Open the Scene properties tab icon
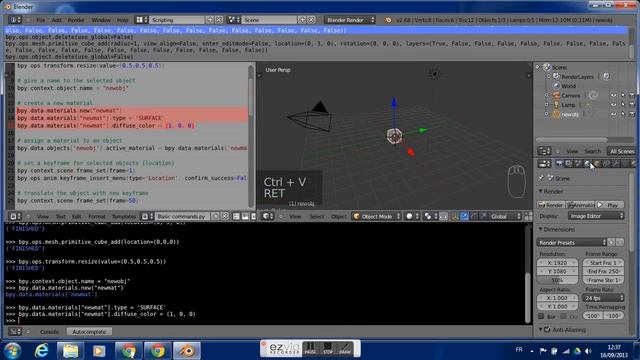Screen dimensions: 640x360 [578, 164]
